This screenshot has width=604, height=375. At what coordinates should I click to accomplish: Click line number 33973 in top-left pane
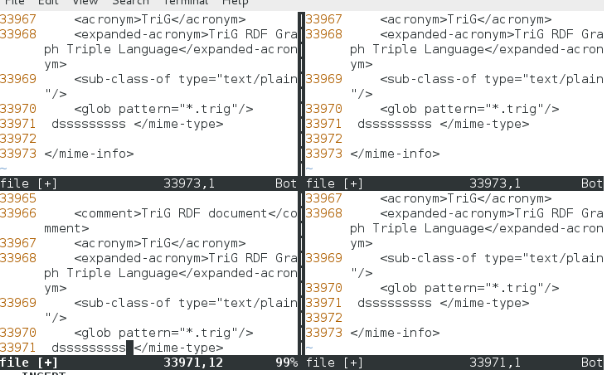18,154
